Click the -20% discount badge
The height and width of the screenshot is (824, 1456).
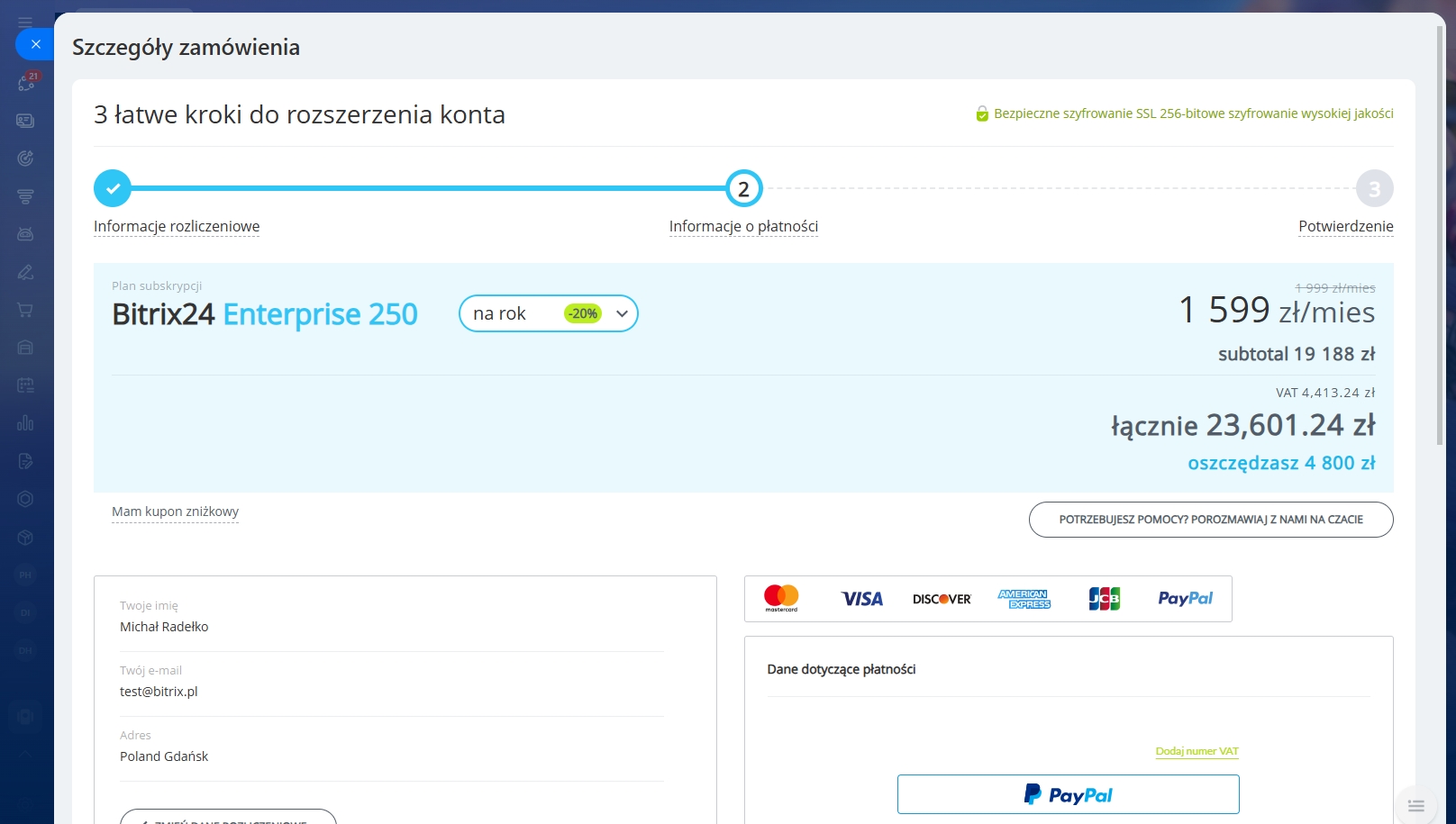[x=583, y=313]
